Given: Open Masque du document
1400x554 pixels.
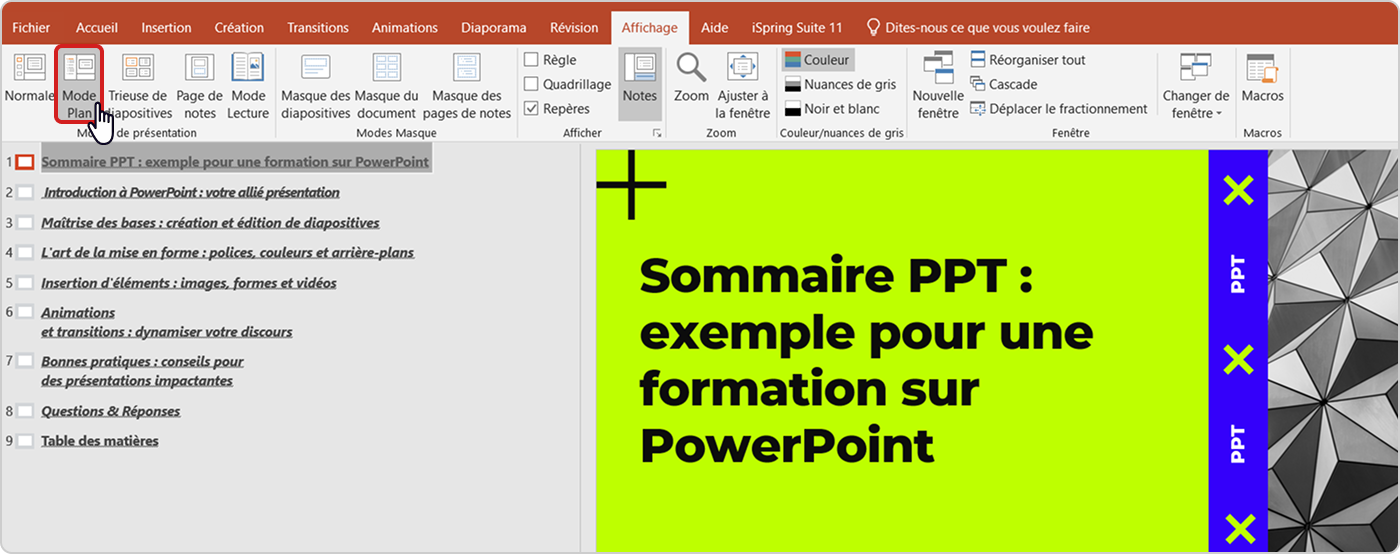Looking at the screenshot, I should click(x=386, y=86).
